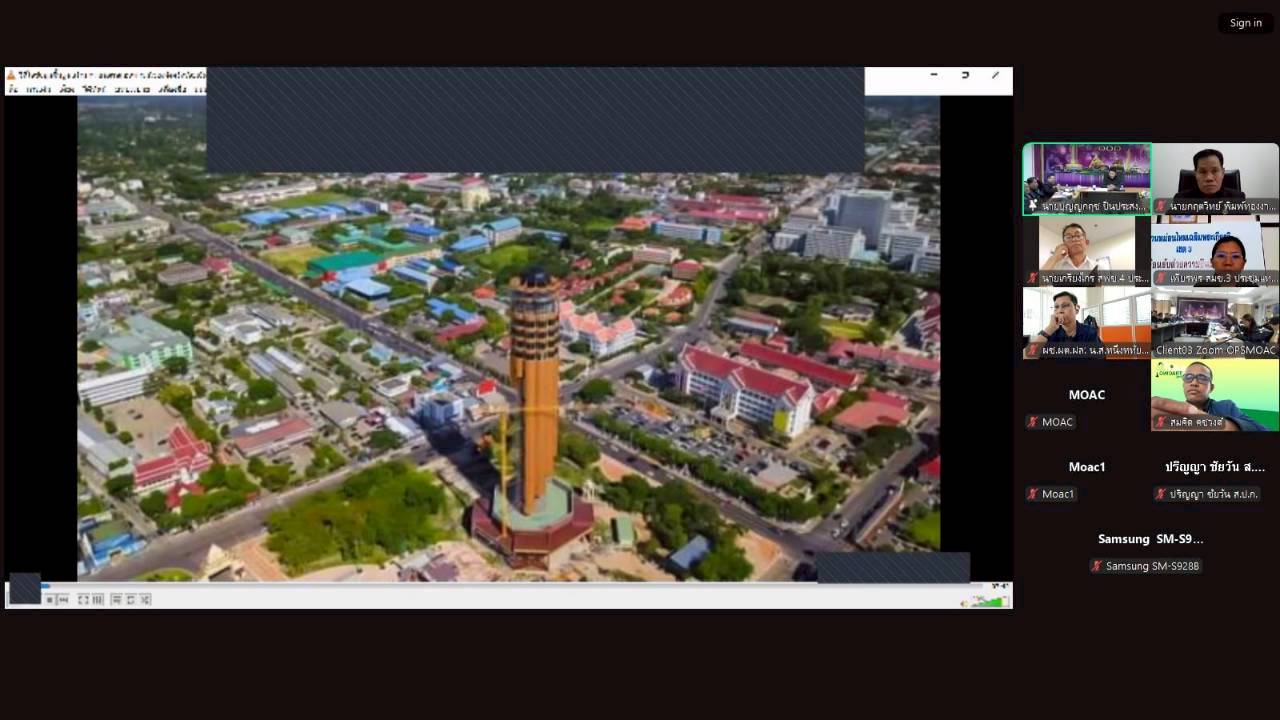
Task: Click the video seek progress bar
Action: (x=500, y=586)
